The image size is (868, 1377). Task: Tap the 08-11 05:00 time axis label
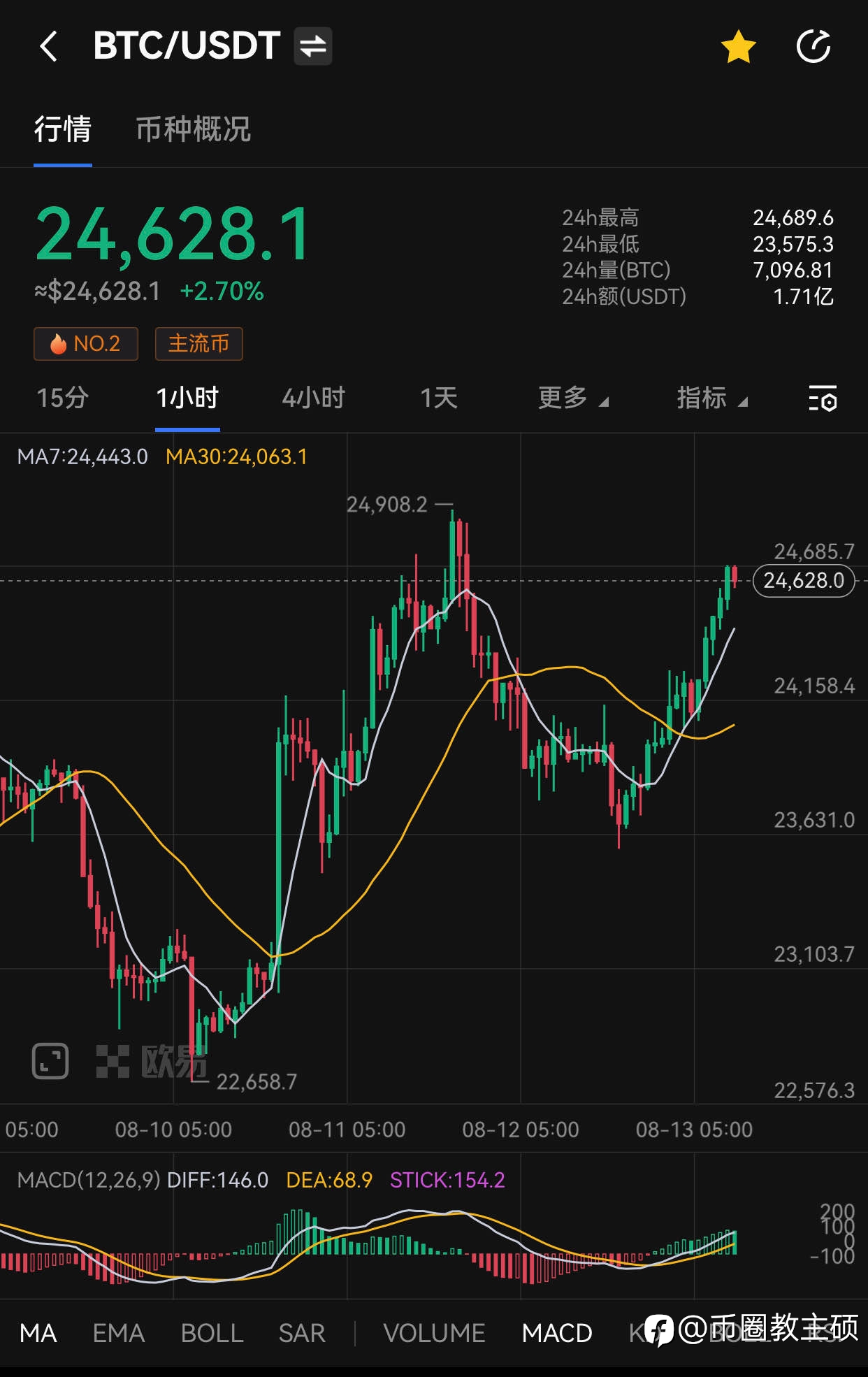coord(347,1130)
